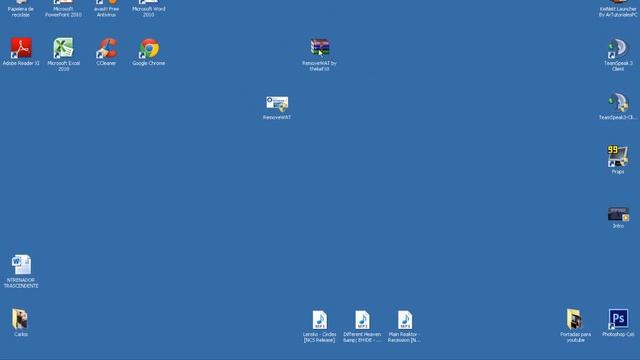The width and height of the screenshot is (640, 360).
Task: Open the Fraps shortcut
Action: (618, 156)
